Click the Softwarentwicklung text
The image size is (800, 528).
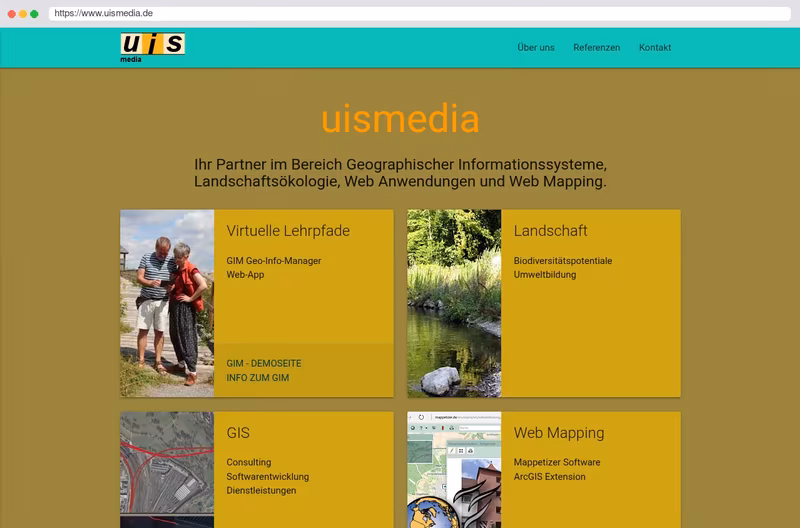click(x=267, y=476)
